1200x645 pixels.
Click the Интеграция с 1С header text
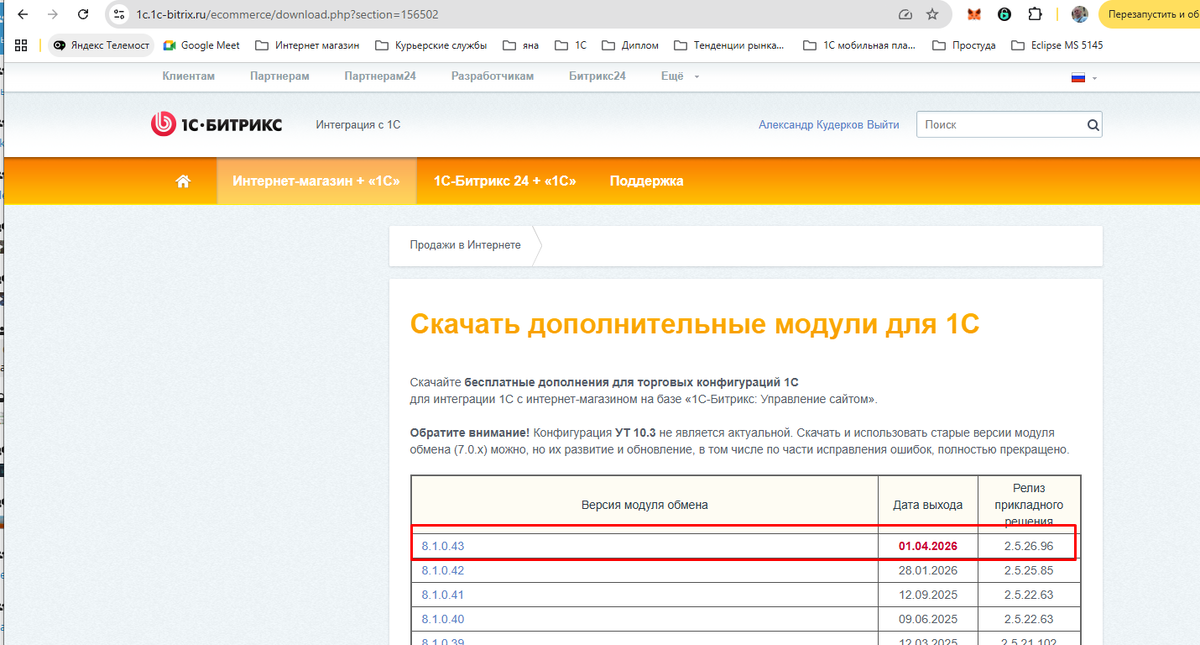(x=358, y=125)
